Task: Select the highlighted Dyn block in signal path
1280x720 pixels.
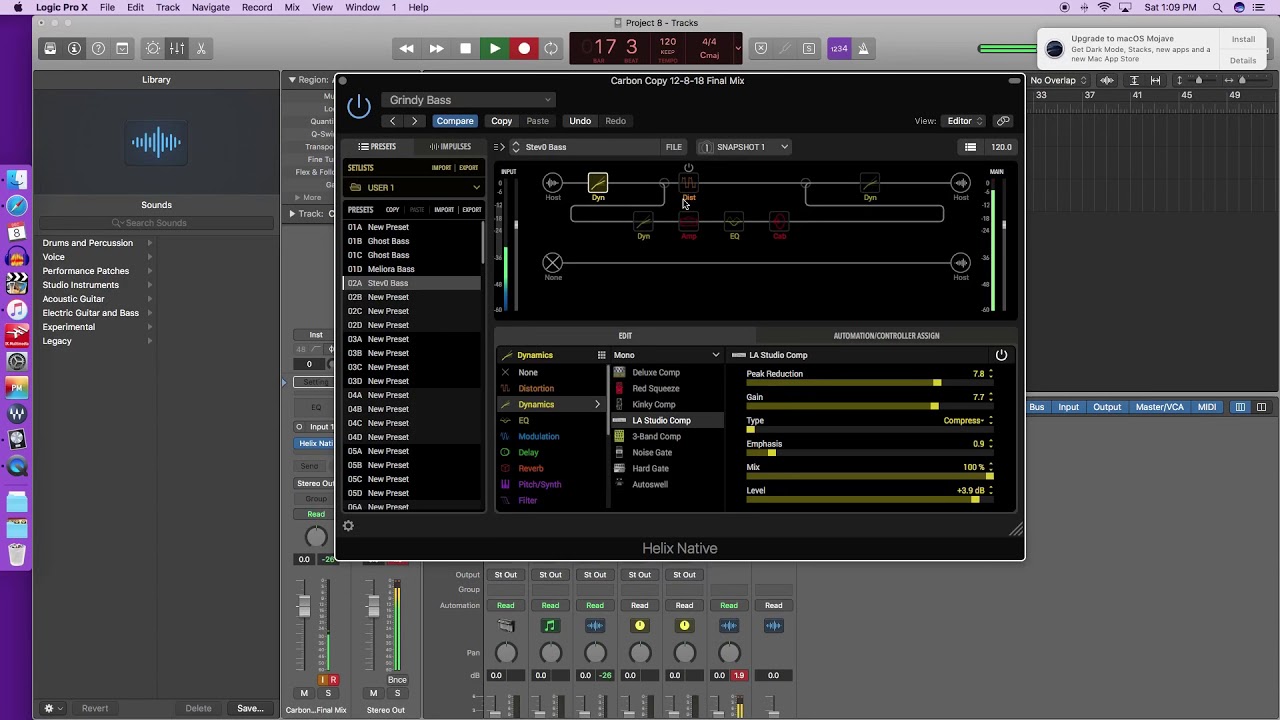Action: click(598, 183)
